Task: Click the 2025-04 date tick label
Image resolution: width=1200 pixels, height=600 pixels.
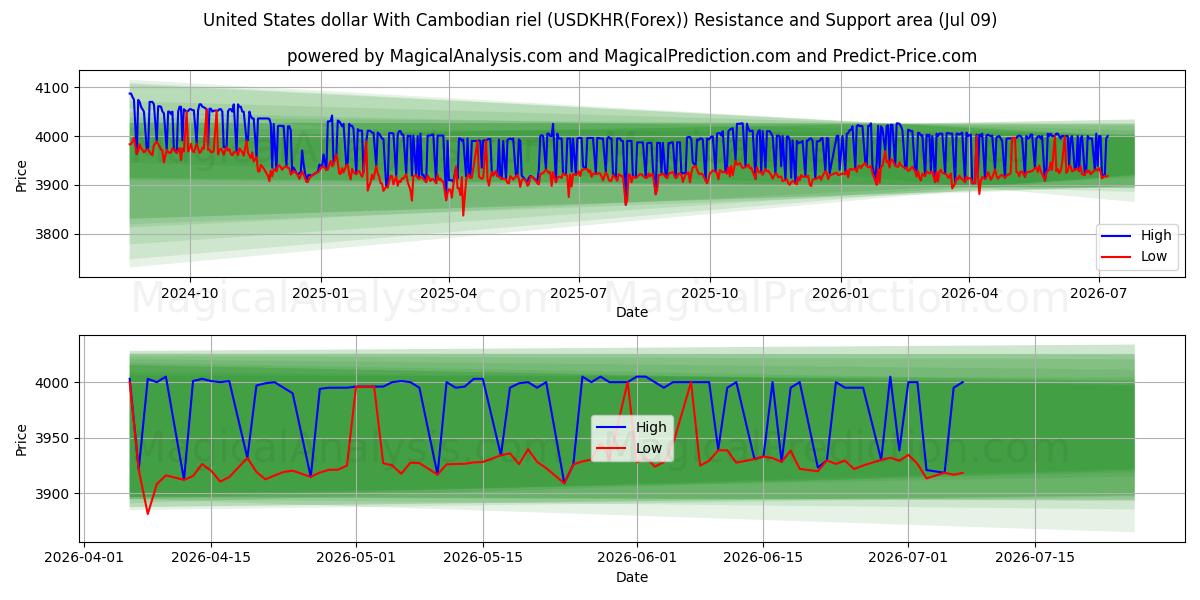Action: pyautogui.click(x=449, y=293)
